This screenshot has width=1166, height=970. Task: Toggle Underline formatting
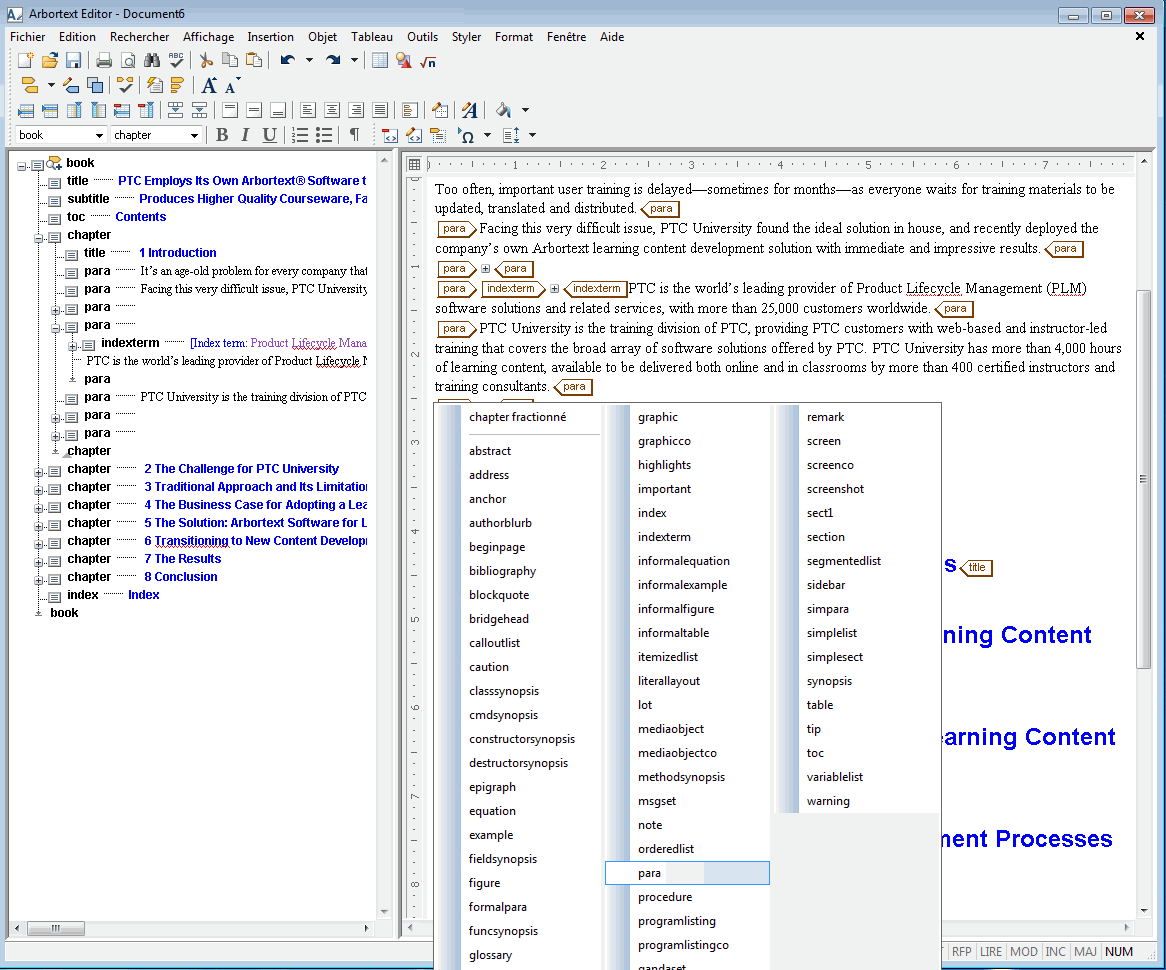point(269,135)
